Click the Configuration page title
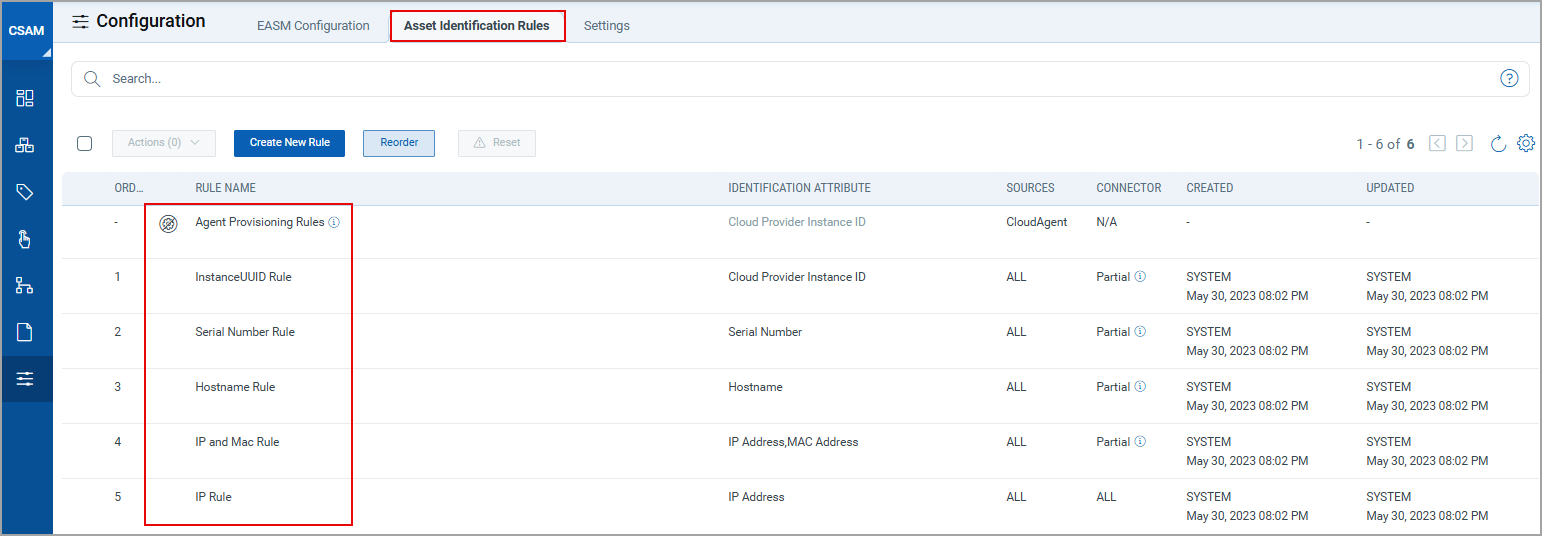The height and width of the screenshot is (536, 1542). pyautogui.click(x=151, y=21)
